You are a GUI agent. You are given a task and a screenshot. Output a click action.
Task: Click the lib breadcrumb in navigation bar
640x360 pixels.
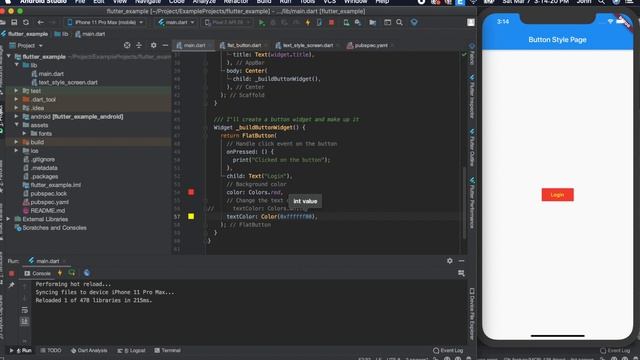(61, 34)
